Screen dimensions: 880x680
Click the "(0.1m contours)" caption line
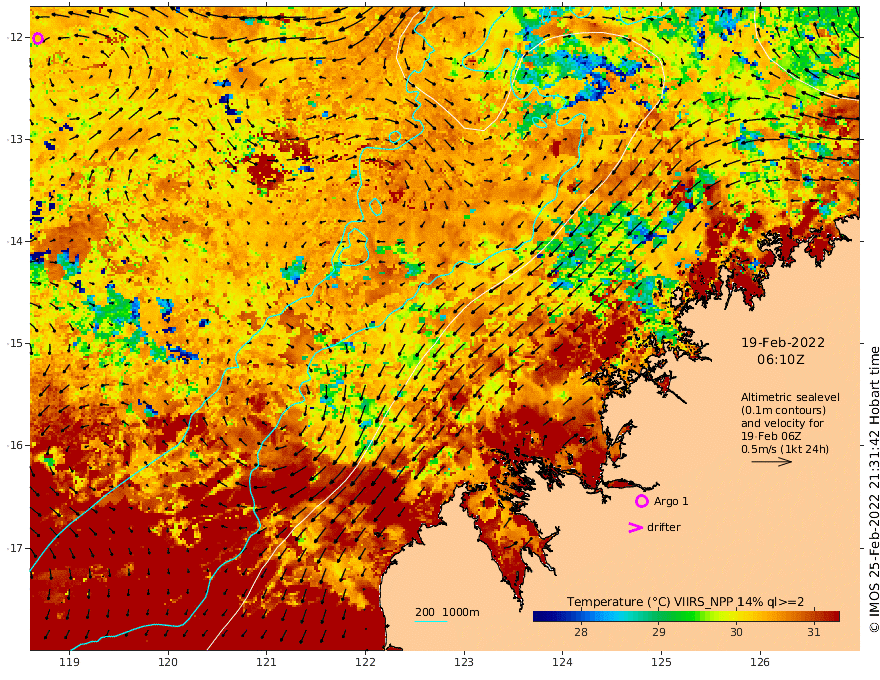point(783,410)
